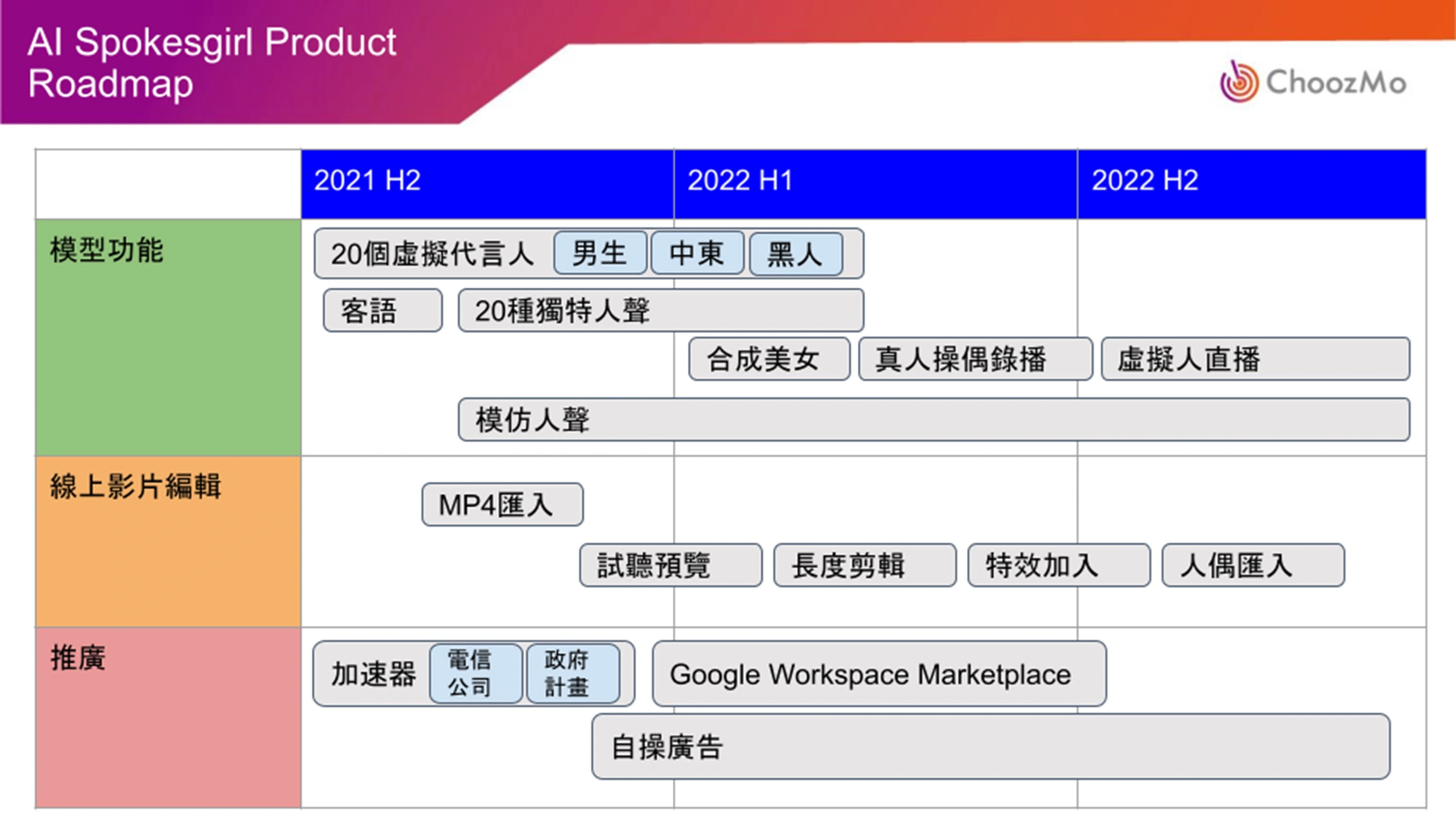The height and width of the screenshot is (819, 1456).
Task: Click the 電信公司 sub-tag
Action: pyautogui.click(x=475, y=673)
